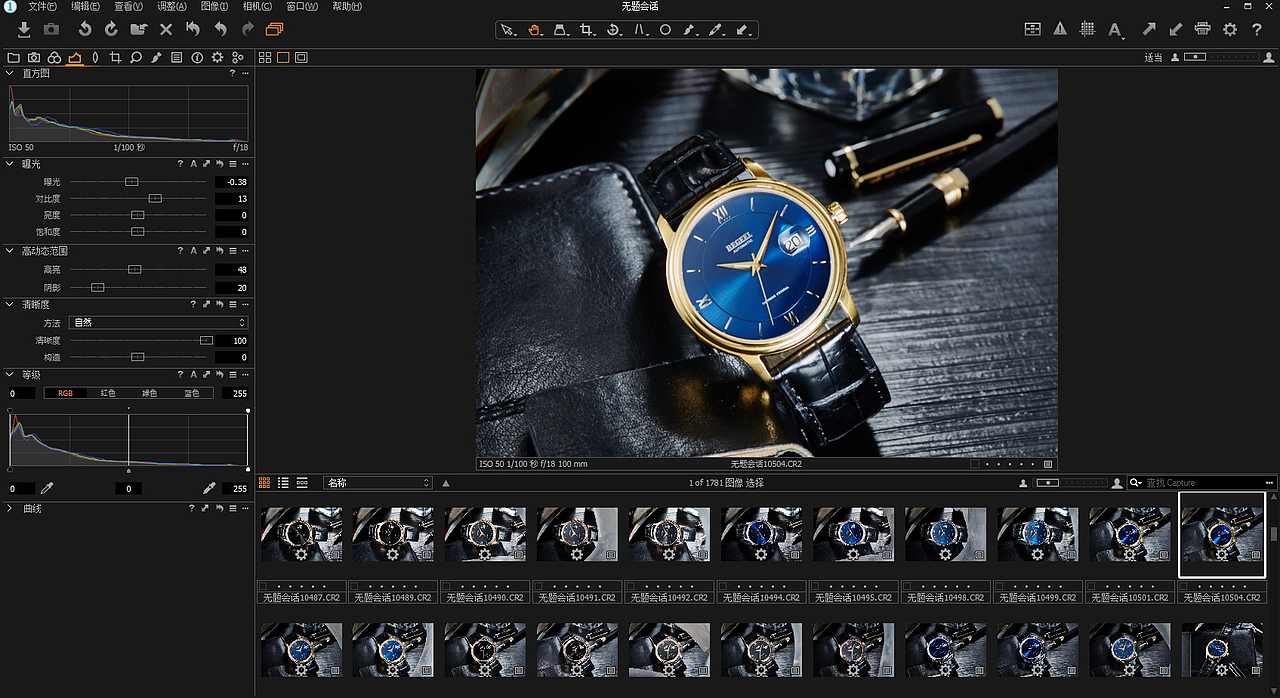Open the Library folder tool tab
This screenshot has width=1280, height=698.
(14, 58)
